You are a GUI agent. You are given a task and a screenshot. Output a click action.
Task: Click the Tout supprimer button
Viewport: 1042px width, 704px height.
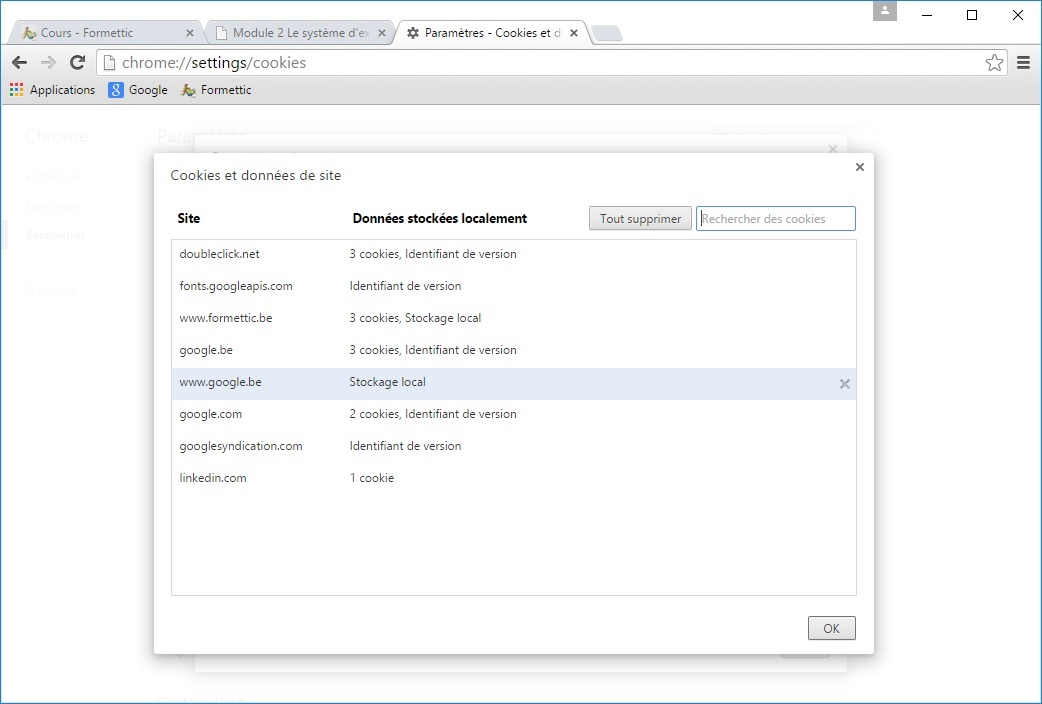pos(640,219)
